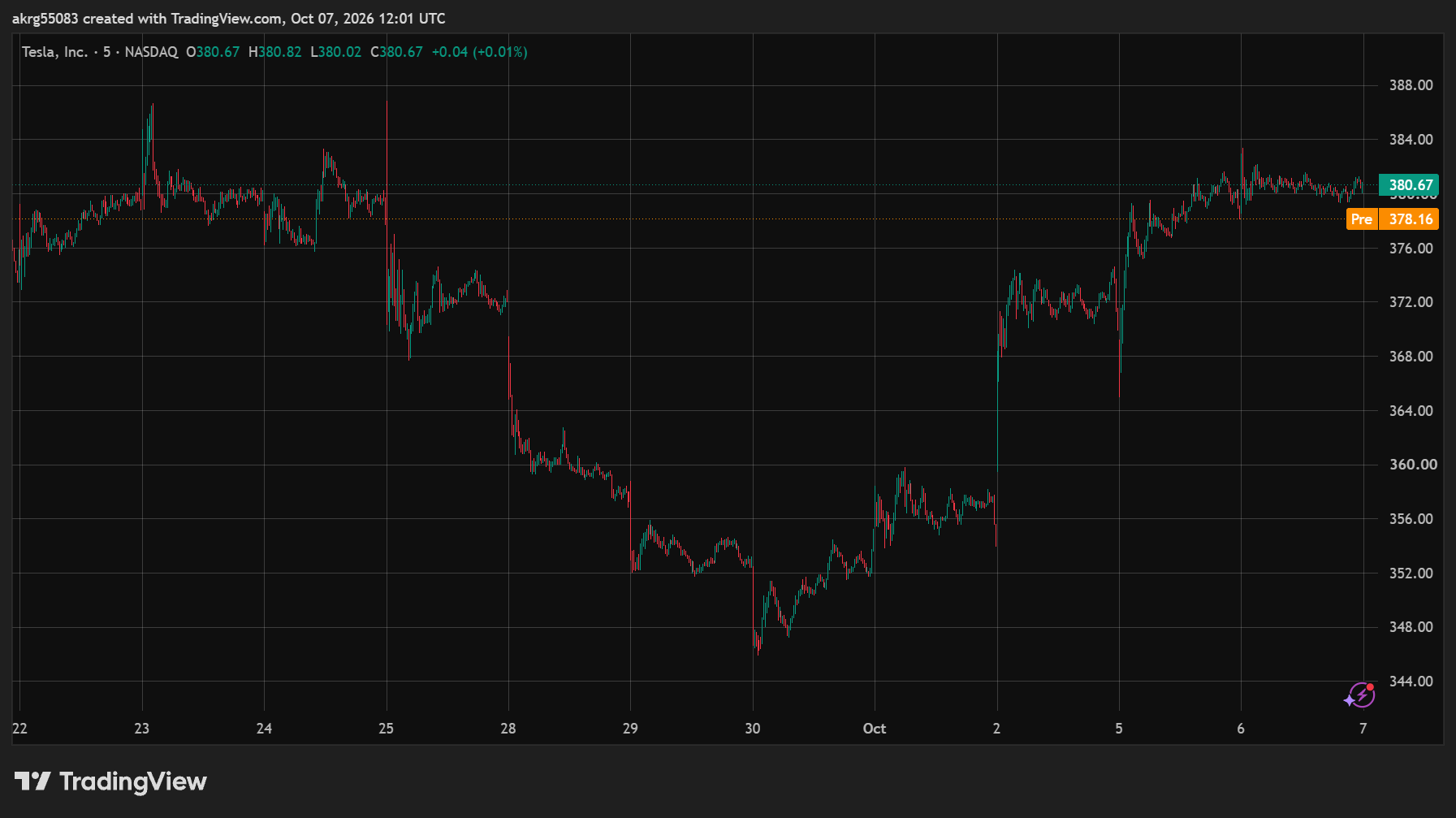
Task: Click the 5 interval label in the chart legend
Action: (106, 52)
